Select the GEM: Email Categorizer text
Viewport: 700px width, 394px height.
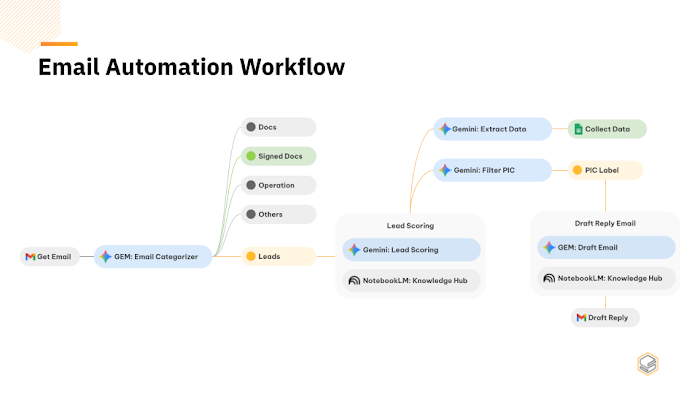(156, 257)
